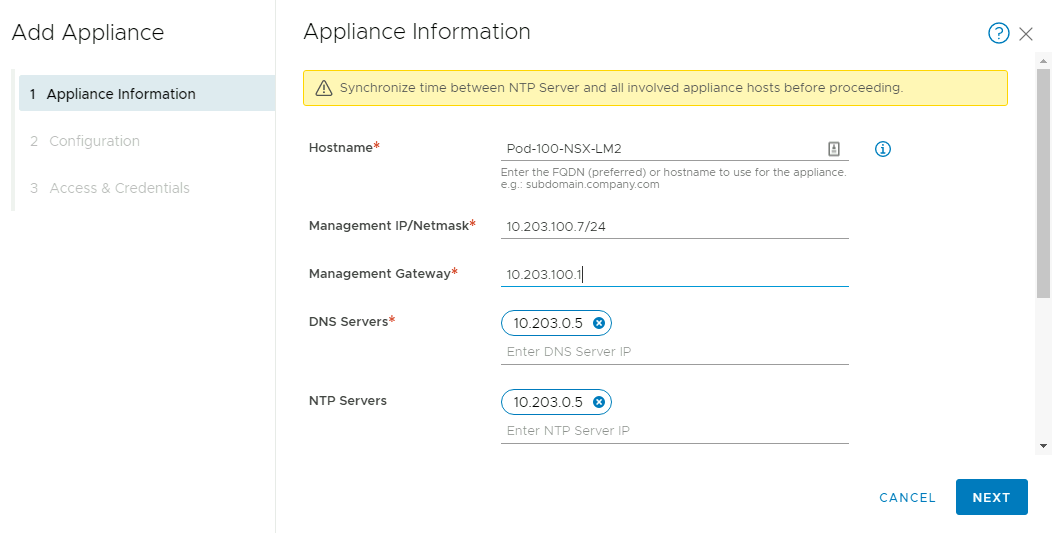Close the Add Appliance dialog
1052x533 pixels.
click(1026, 34)
